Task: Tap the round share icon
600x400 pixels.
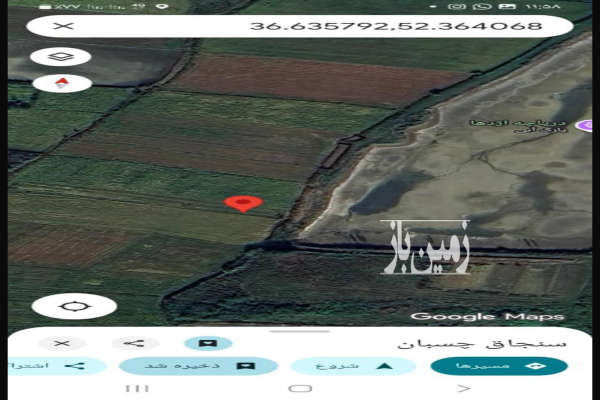Action: [135, 343]
